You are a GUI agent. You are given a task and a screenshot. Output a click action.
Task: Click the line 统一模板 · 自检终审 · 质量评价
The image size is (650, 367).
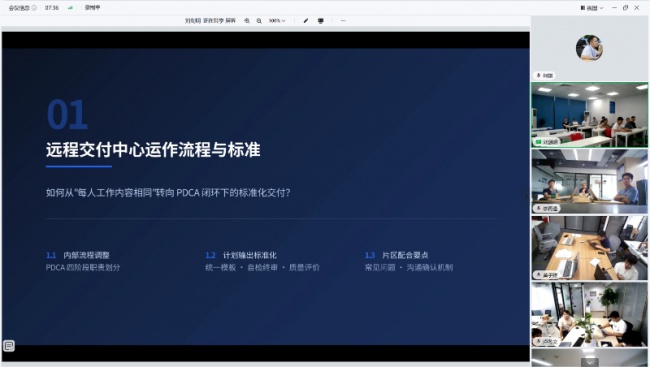tap(262, 267)
